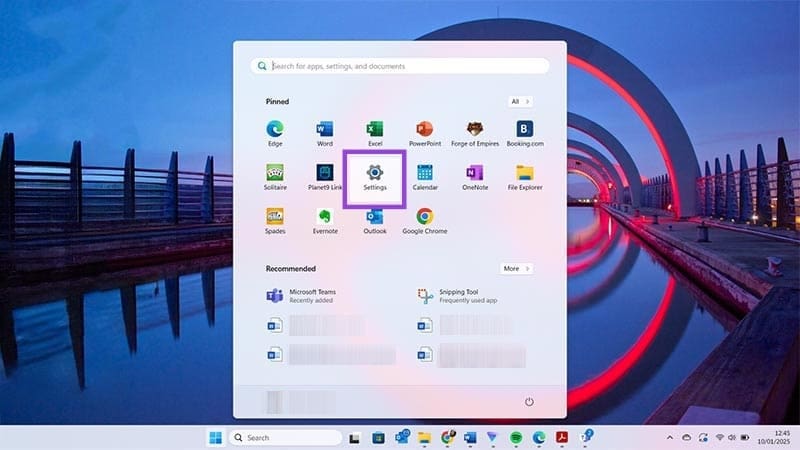Screen dimensions: 800x450
Task: Switch to Edge on the taskbar
Action: click(539, 438)
